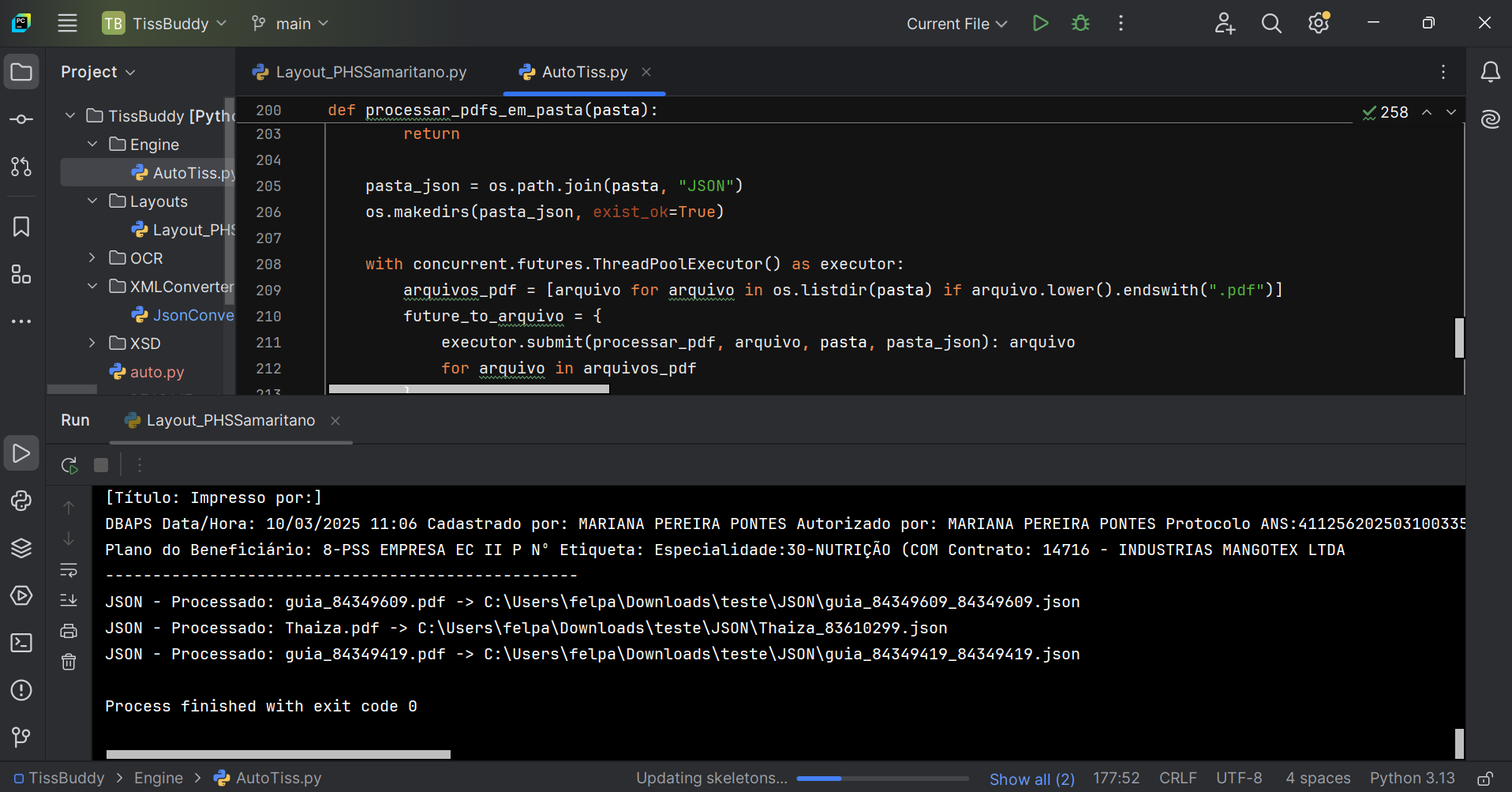This screenshot has width=1512, height=792.
Task: Open TissBuddy project dropdown
Action: pyautogui.click(x=164, y=24)
